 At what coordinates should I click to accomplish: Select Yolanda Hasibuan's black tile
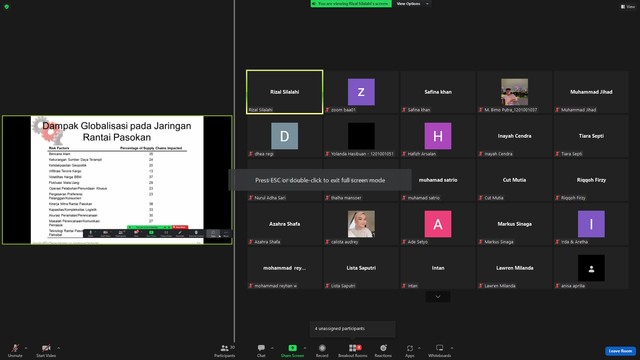point(361,136)
